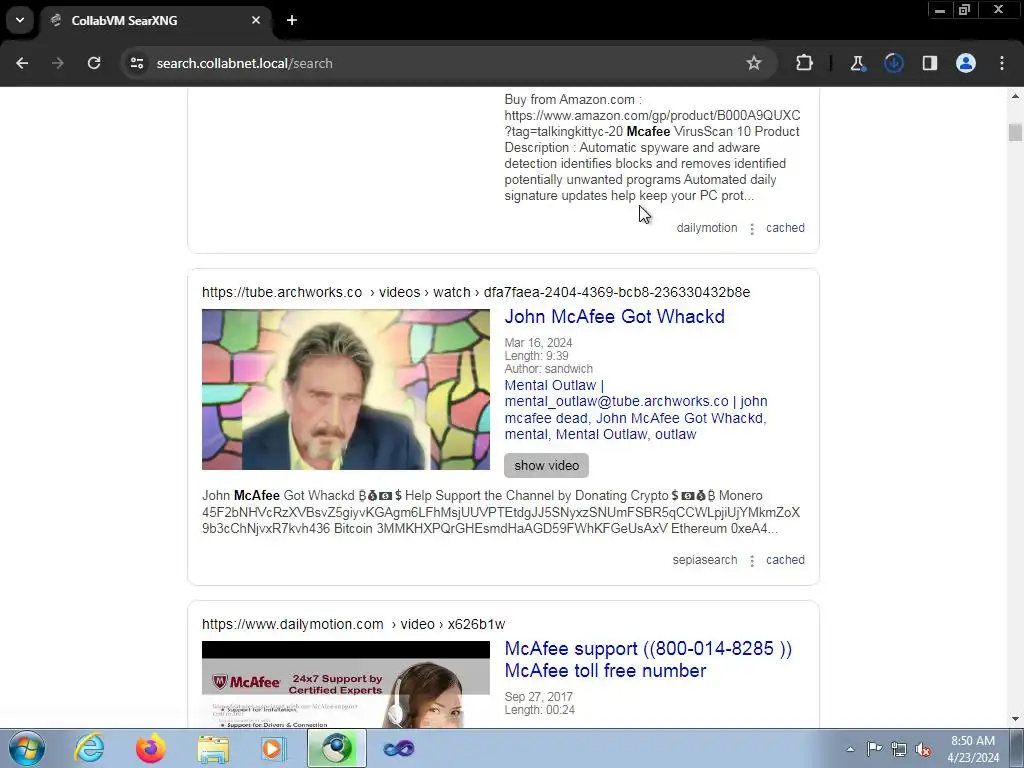Click the forward navigation arrow

pyautogui.click(x=58, y=63)
